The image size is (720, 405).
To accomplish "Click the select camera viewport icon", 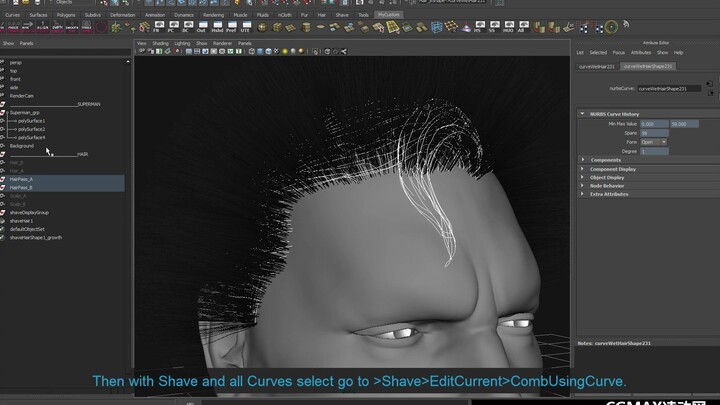I will click(142, 51).
